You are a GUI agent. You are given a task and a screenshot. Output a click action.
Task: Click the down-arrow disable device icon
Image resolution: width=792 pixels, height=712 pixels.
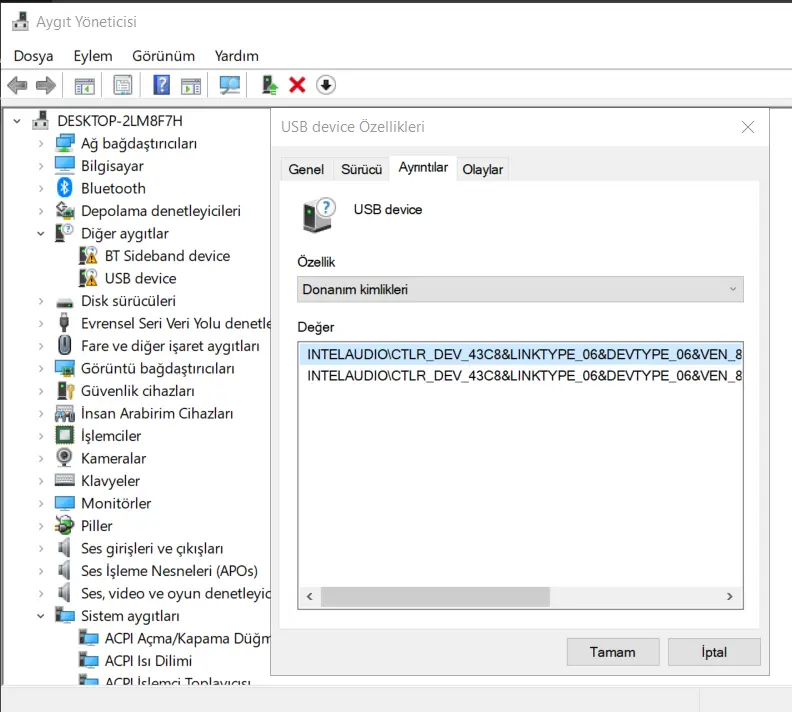(326, 85)
